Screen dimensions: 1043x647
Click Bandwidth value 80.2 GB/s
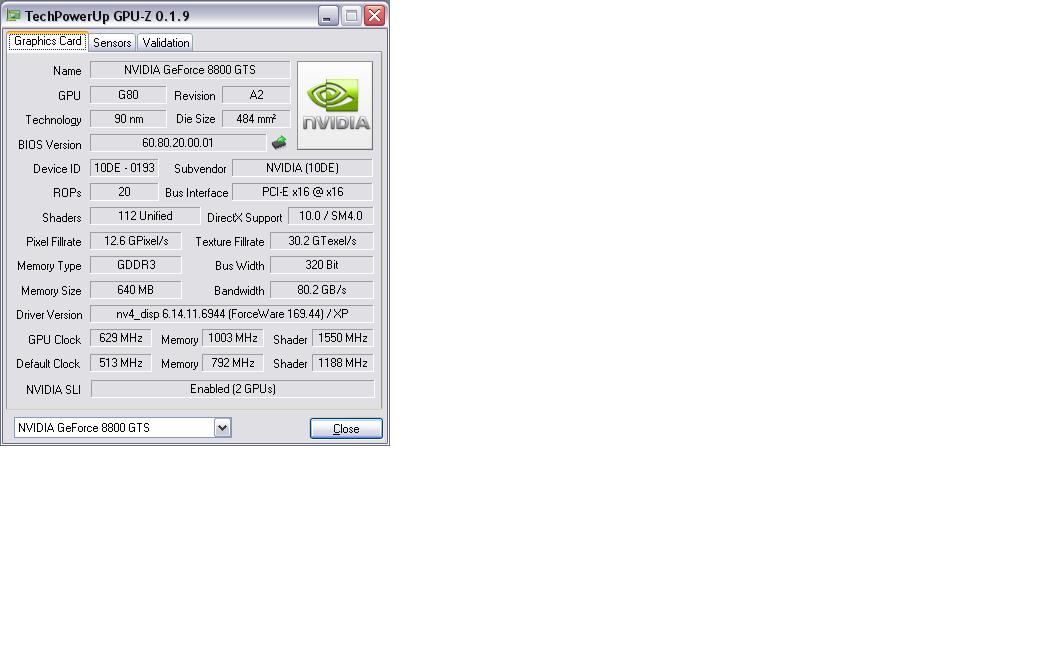pos(322,290)
